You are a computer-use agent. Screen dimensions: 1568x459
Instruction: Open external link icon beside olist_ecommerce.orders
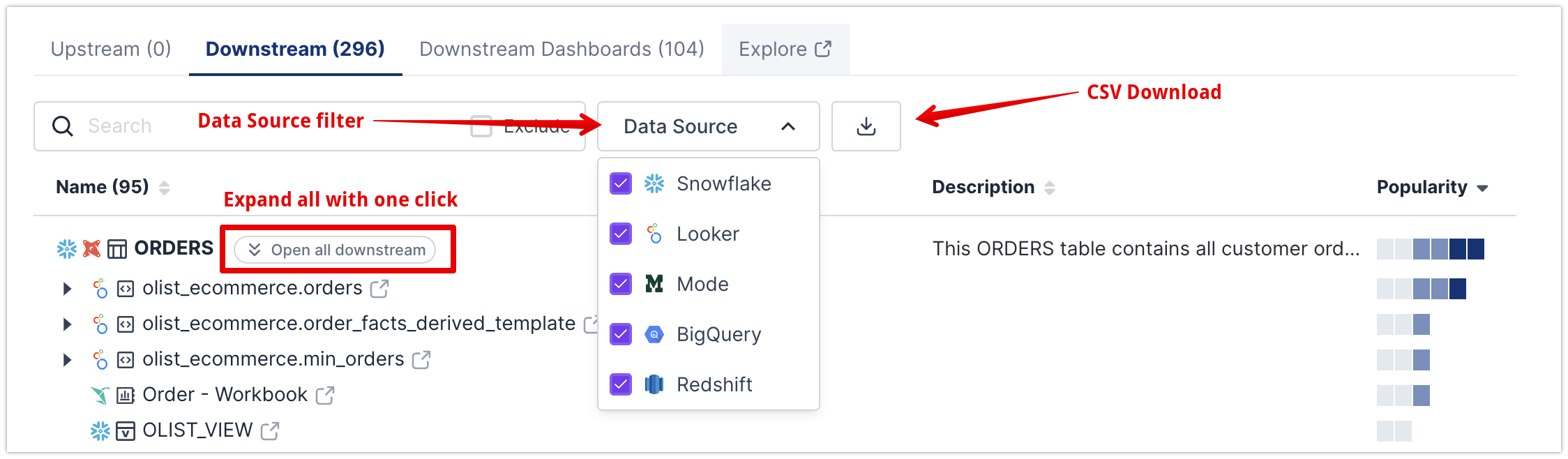pyautogui.click(x=379, y=289)
